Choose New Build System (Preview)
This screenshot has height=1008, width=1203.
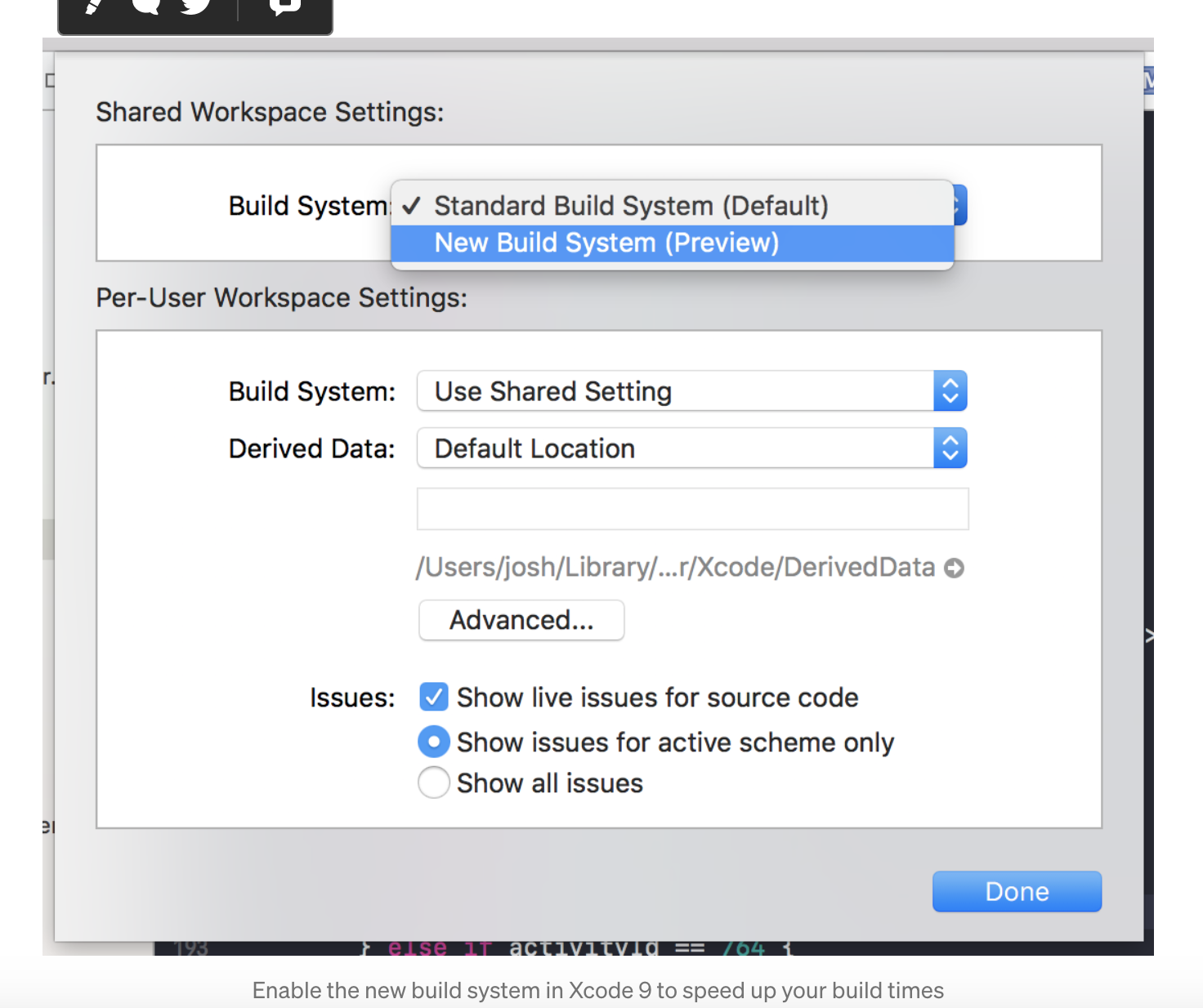click(606, 243)
